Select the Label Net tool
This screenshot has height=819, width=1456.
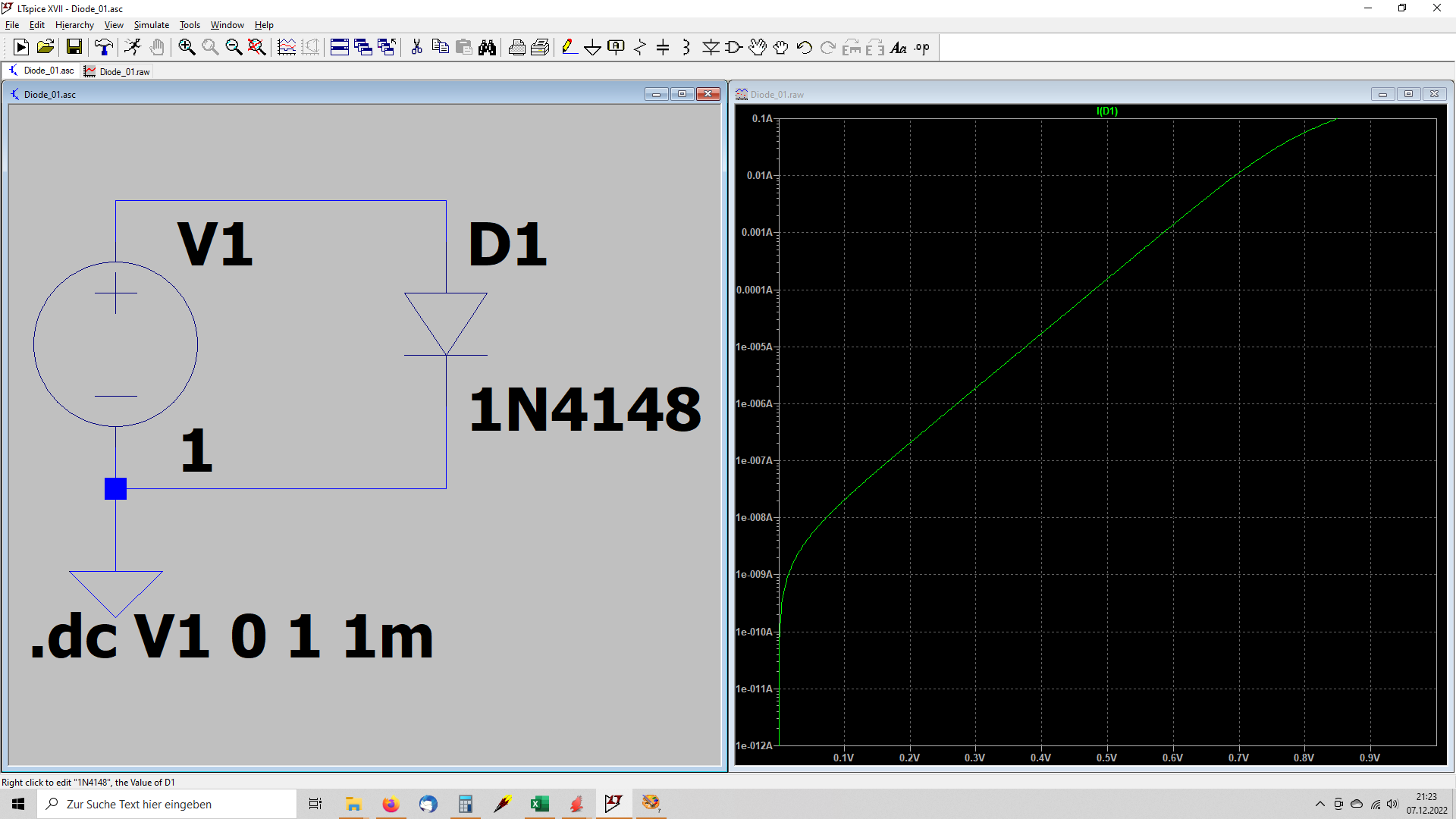tap(617, 47)
